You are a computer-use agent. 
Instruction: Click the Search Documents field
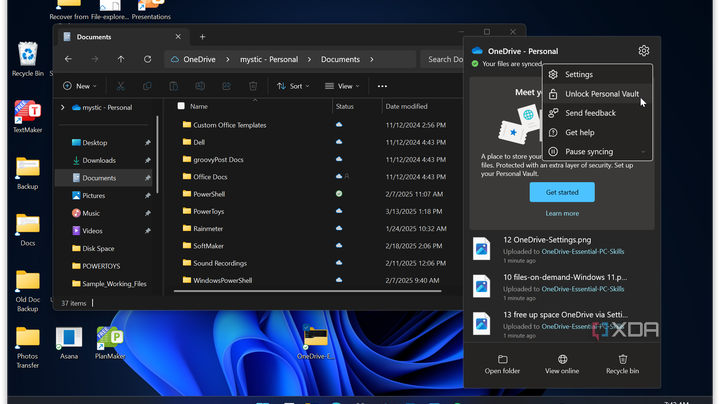[x=443, y=59]
